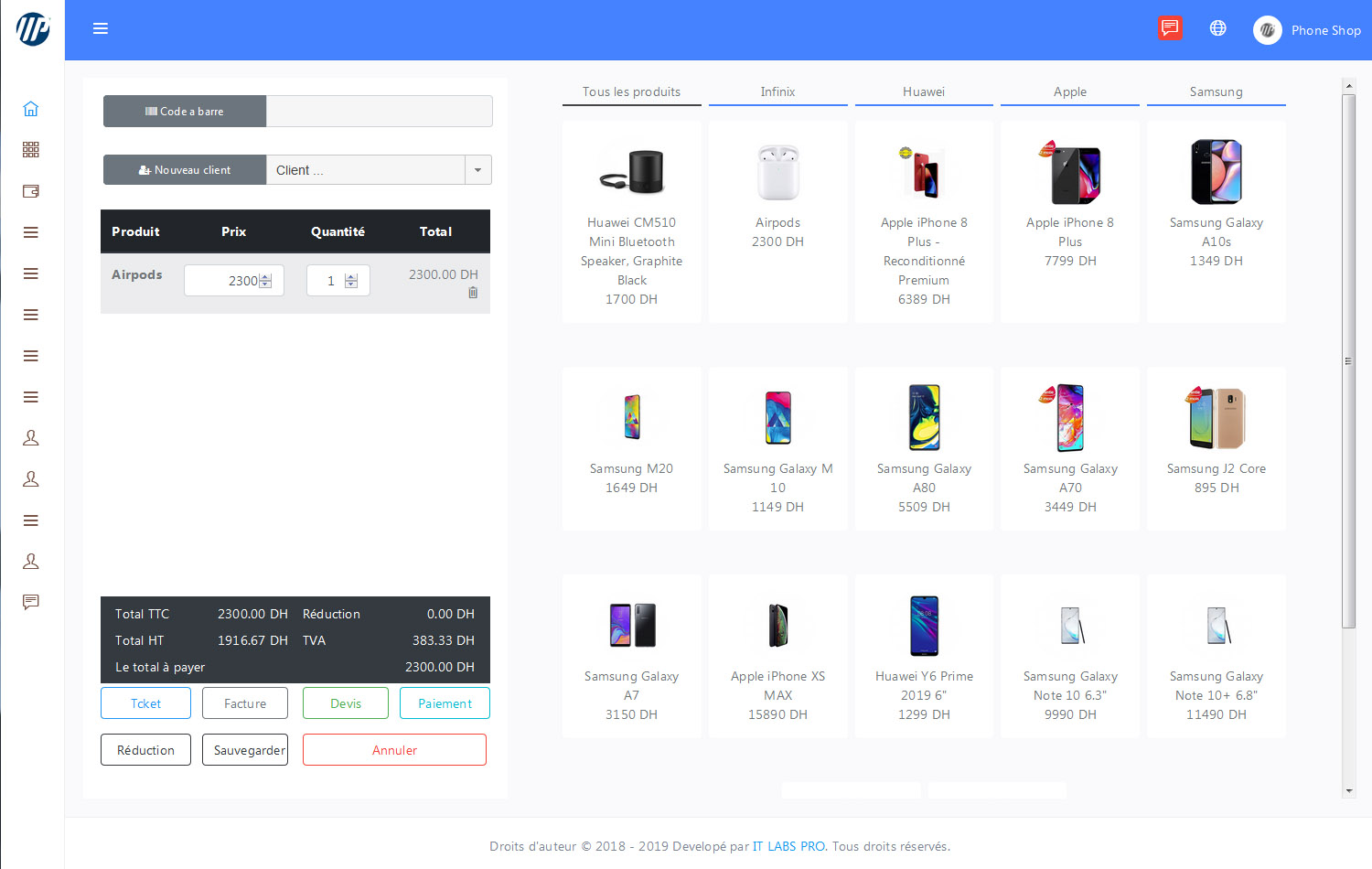1372x869 pixels.
Task: Click the Airpods price spinner arrows
Action: [265, 281]
